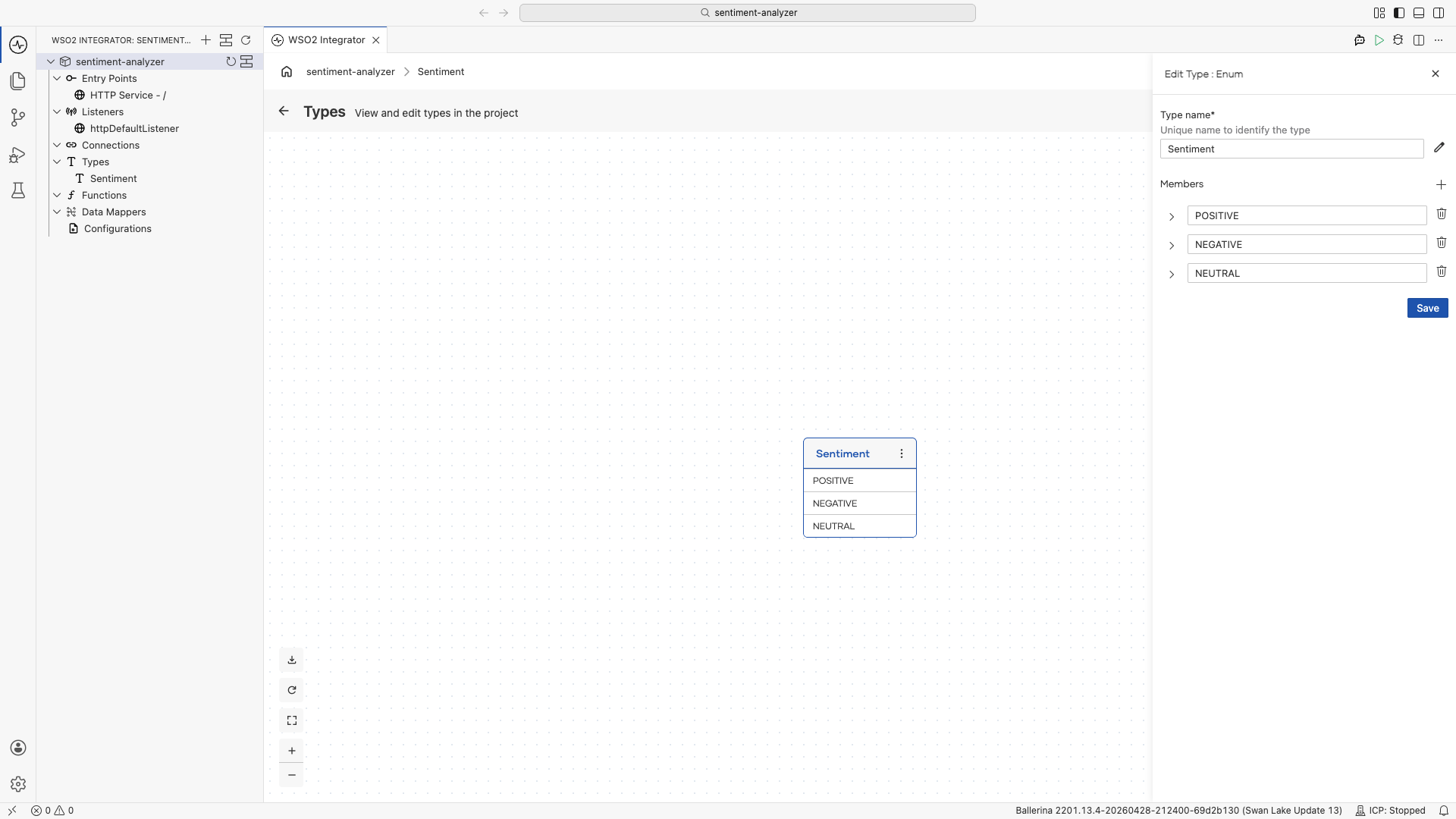Collapse the Types tree node
Image resolution: width=1456 pixels, height=819 pixels.
tap(57, 162)
